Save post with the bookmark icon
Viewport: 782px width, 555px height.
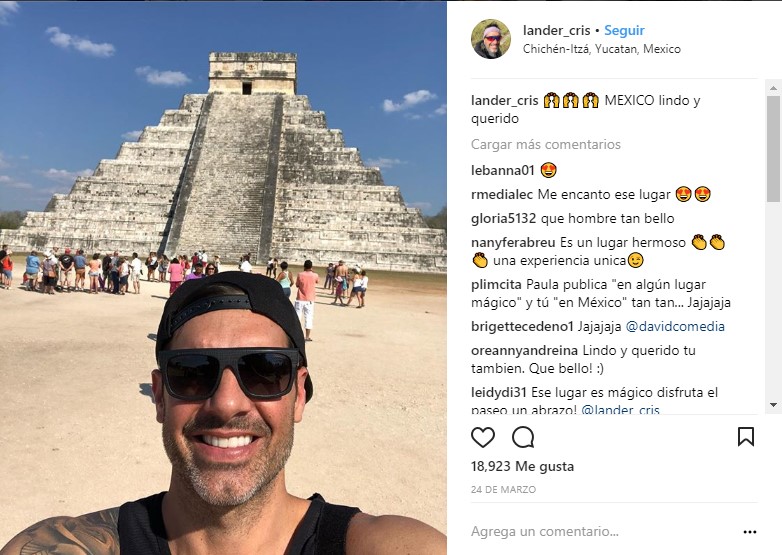pos(746,437)
